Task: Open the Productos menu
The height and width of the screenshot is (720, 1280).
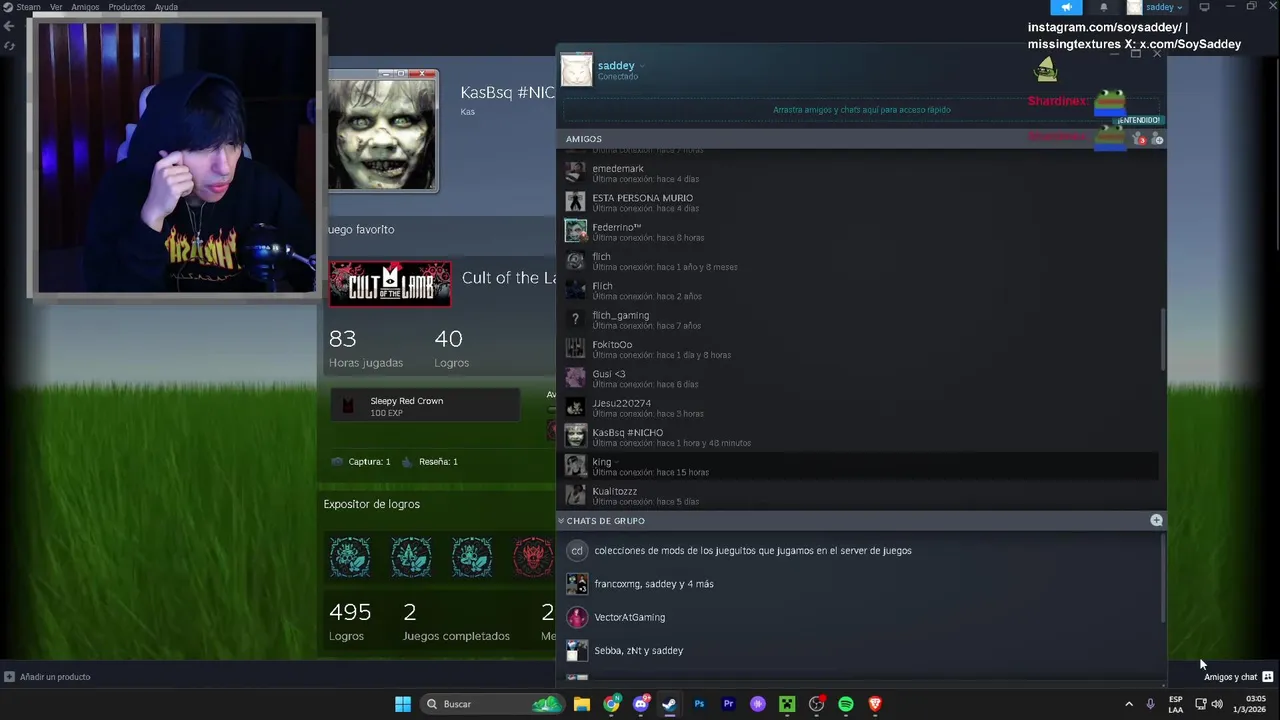Action: [x=127, y=7]
